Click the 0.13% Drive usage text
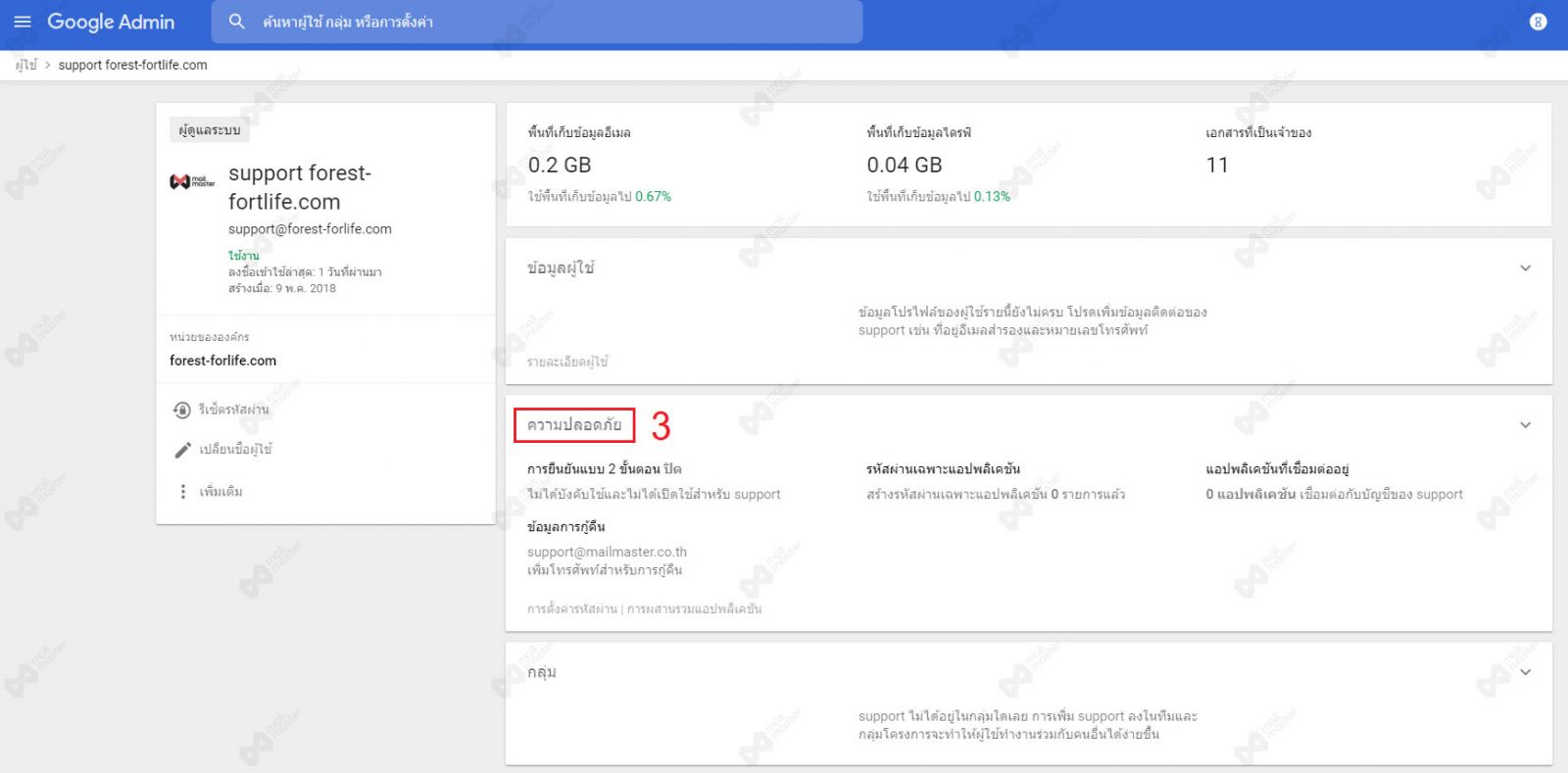The image size is (1568, 773). [x=992, y=196]
